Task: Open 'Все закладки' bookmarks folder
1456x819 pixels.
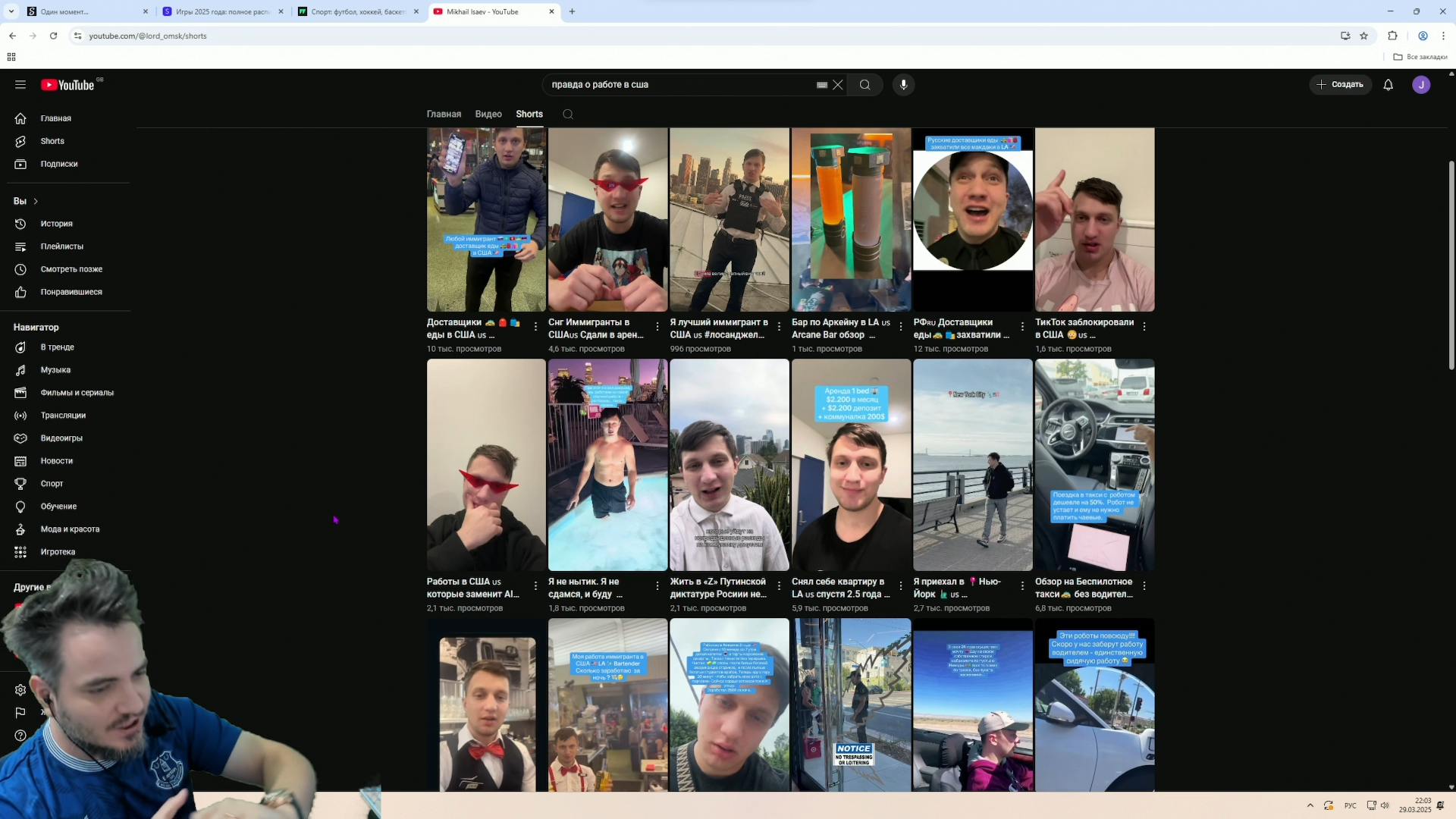Action: click(1420, 57)
